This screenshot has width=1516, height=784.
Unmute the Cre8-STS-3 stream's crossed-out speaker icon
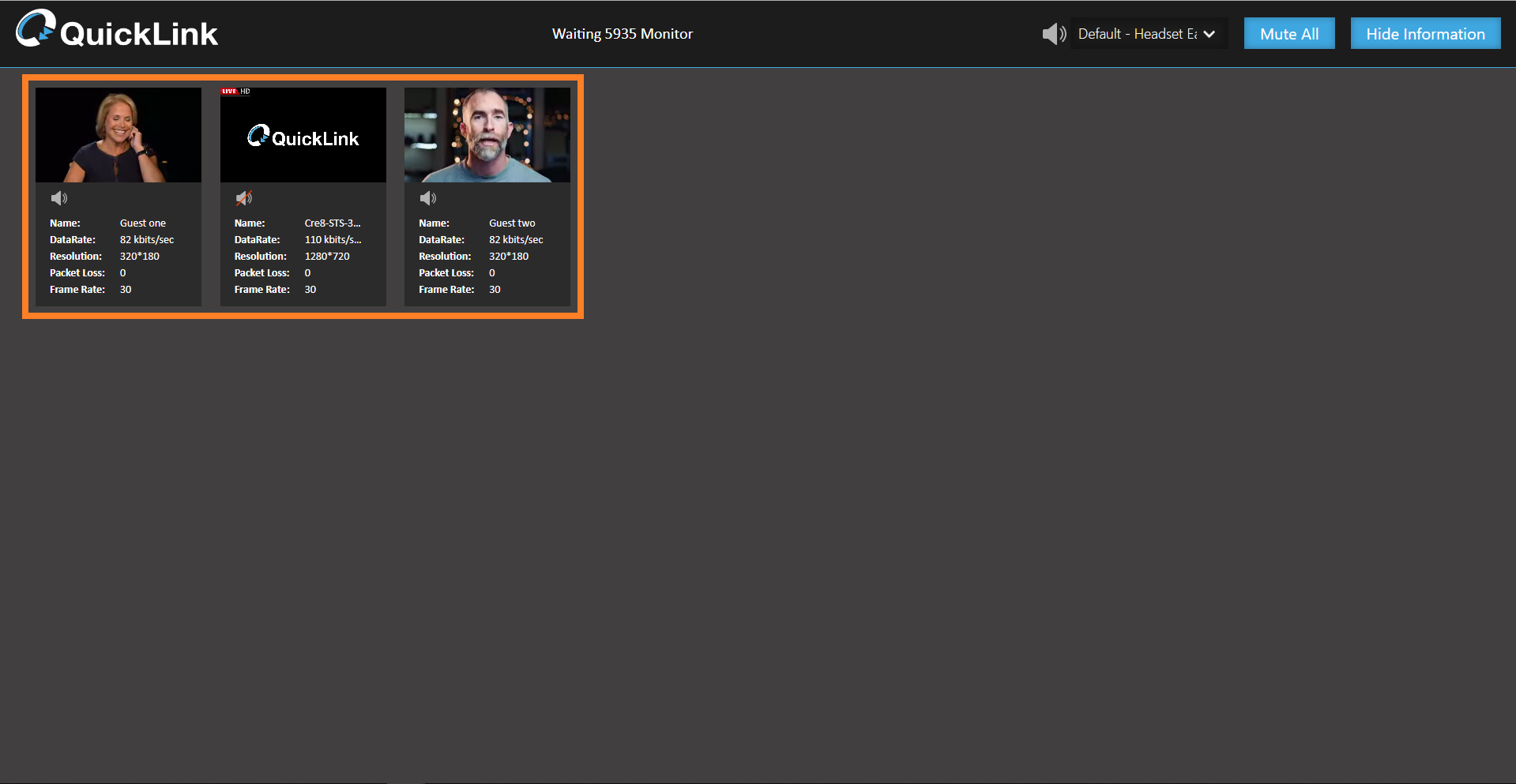(x=244, y=198)
